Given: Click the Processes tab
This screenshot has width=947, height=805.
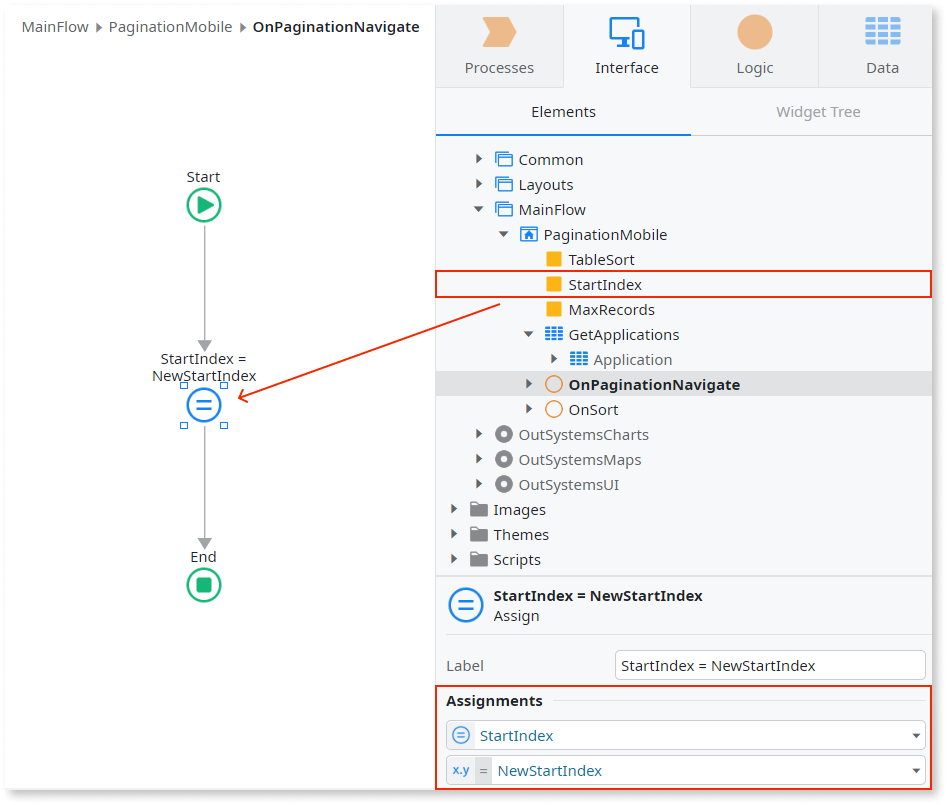Looking at the screenshot, I should coord(499,48).
